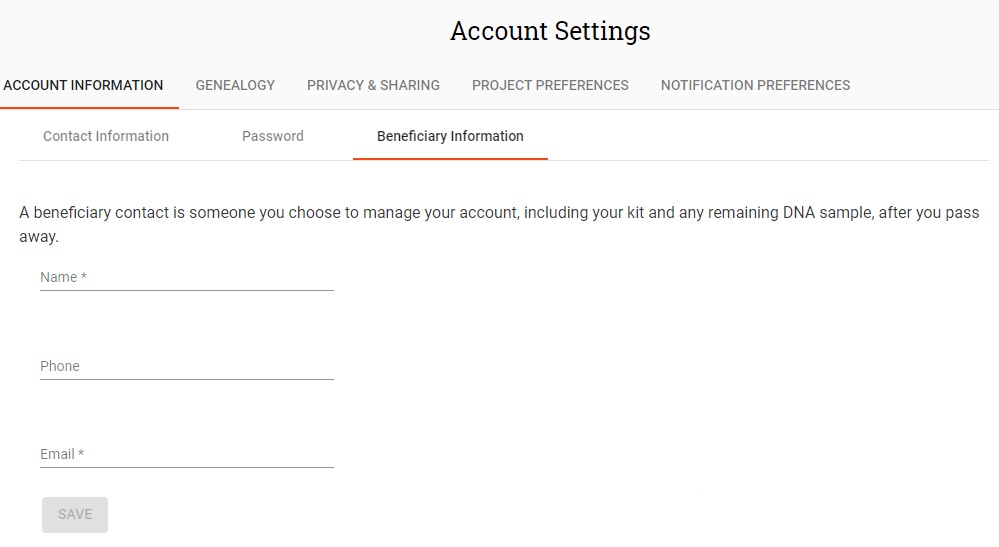Switch to the Privacy & Sharing tab

coord(373,85)
